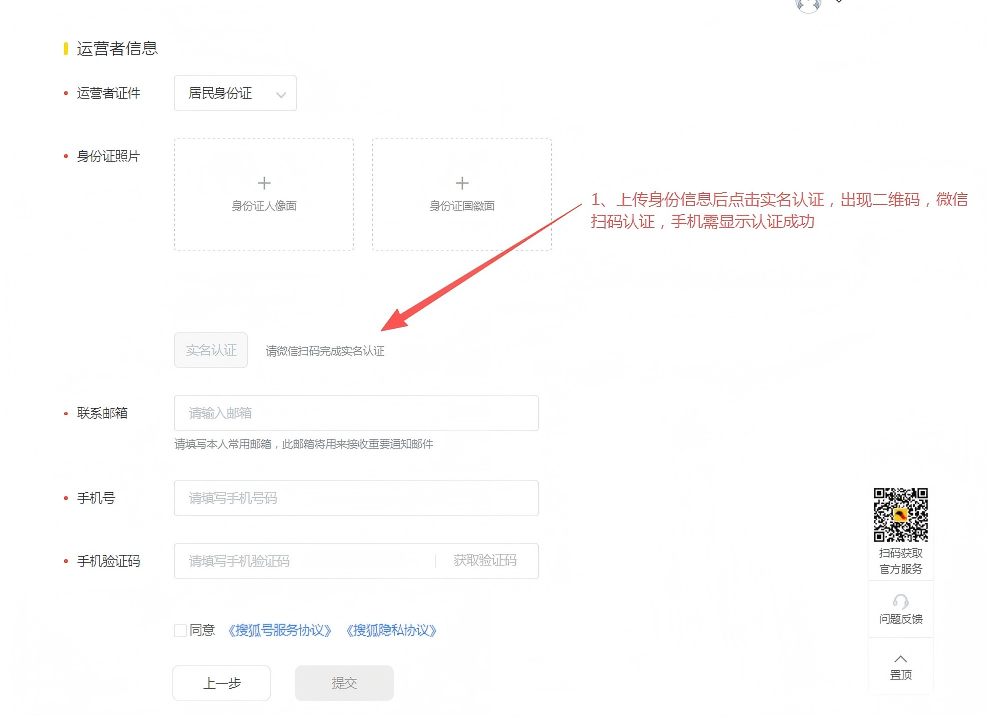Click the 置顶 up-arrow icon

click(901, 658)
